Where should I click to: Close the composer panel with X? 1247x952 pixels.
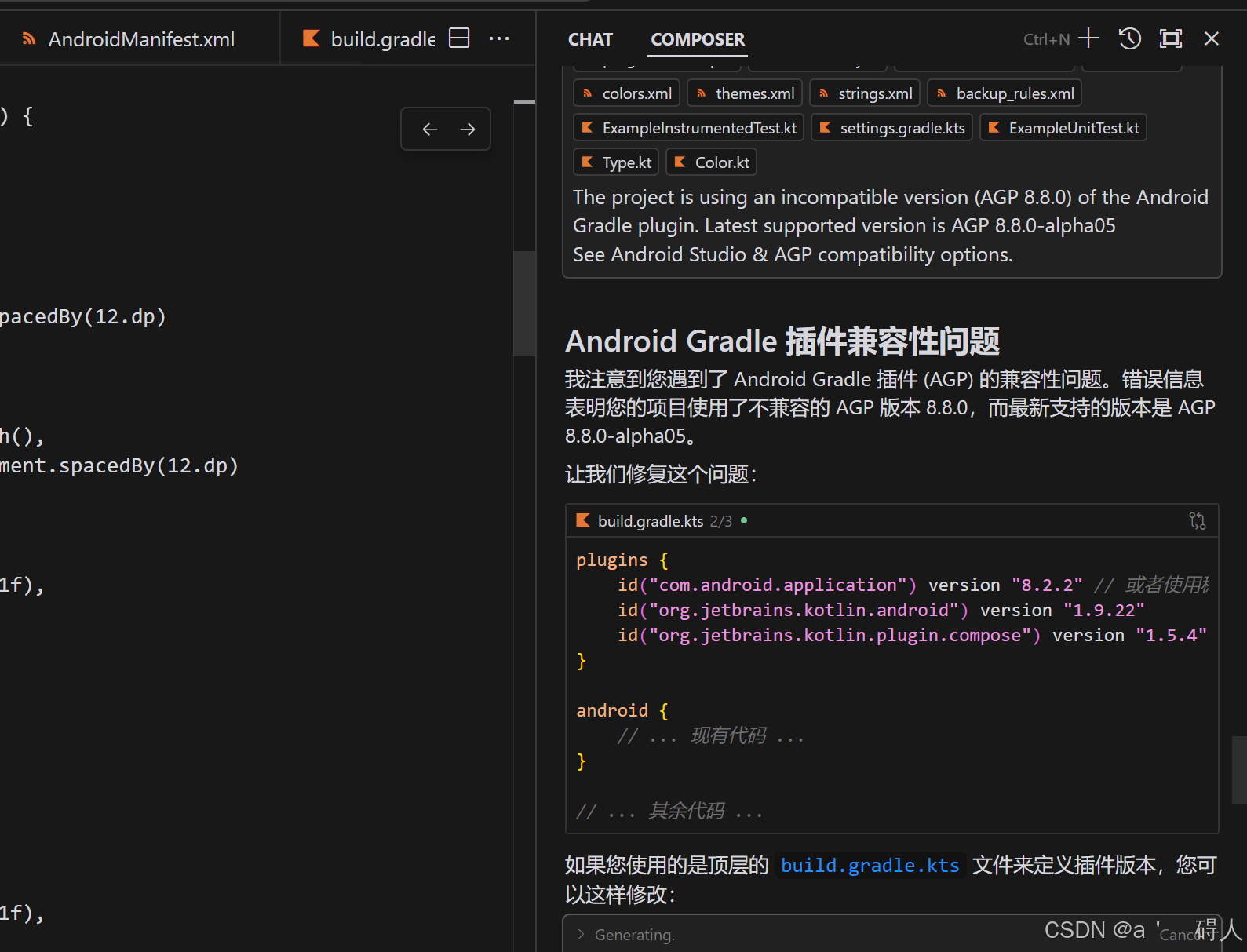click(x=1212, y=38)
